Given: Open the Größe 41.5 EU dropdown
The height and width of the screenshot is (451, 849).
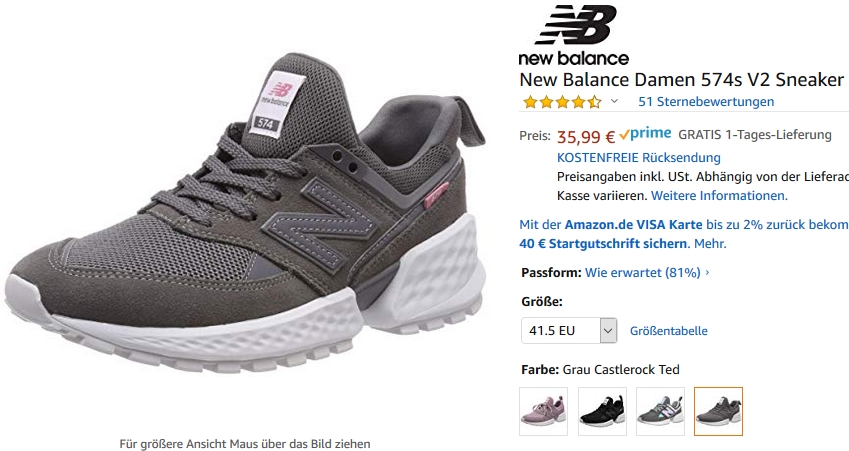Looking at the screenshot, I should click(x=569, y=330).
